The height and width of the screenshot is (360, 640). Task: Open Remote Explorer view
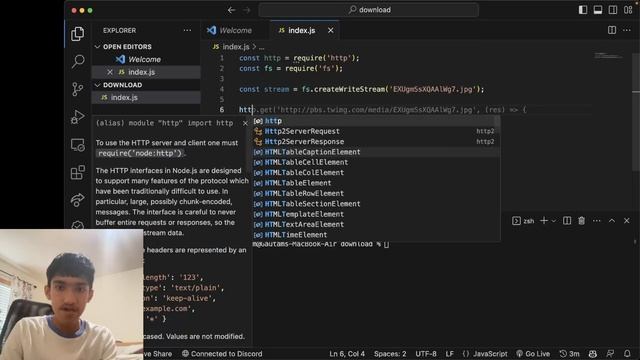(x=78, y=144)
